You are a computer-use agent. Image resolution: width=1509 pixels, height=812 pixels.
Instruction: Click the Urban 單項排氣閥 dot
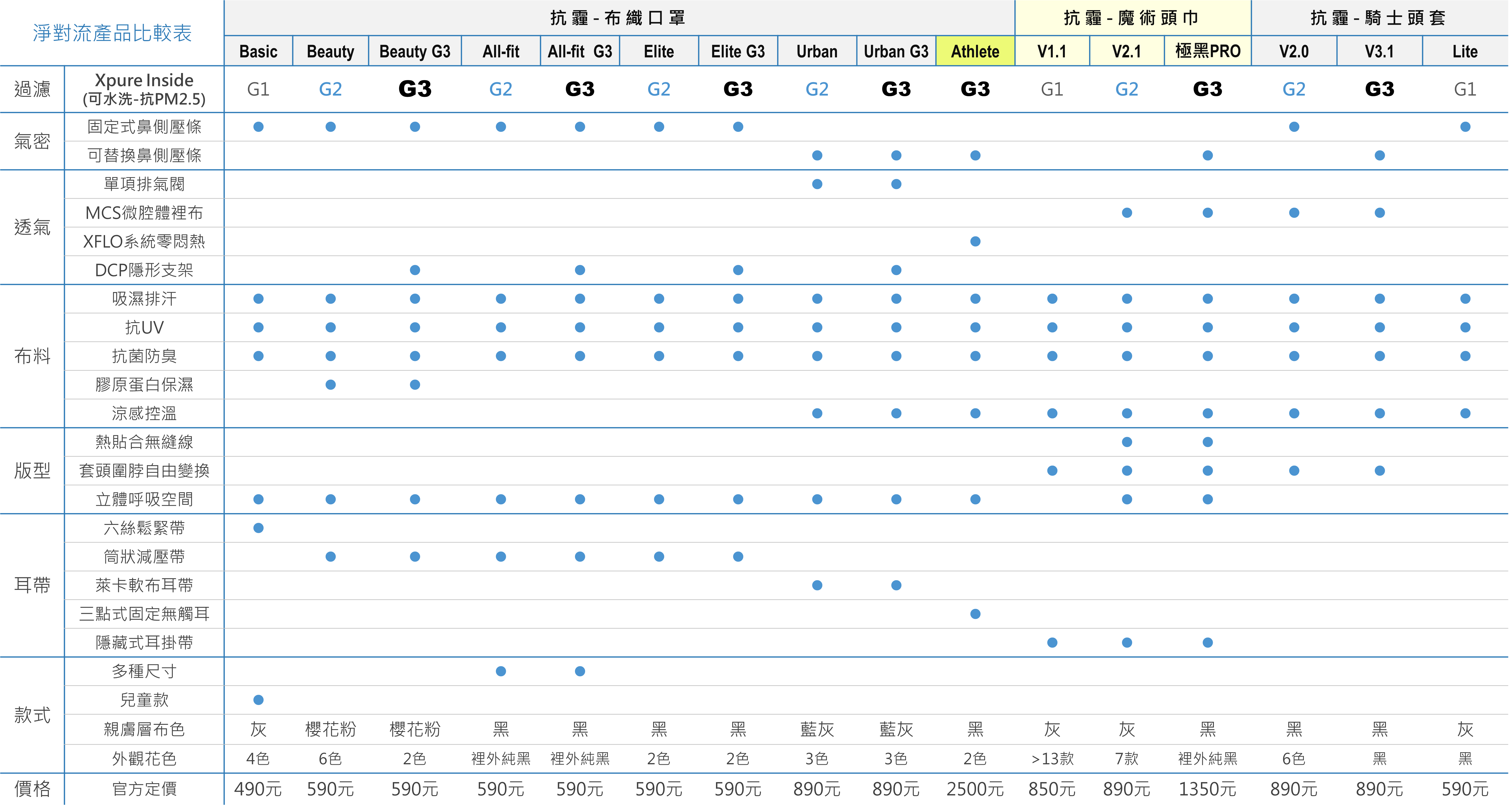tap(817, 184)
